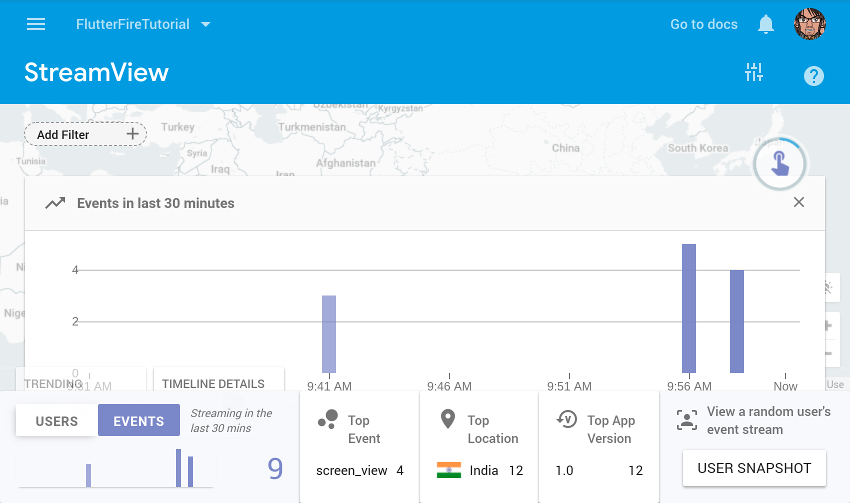Click the 9:46 AM axis label

449,386
